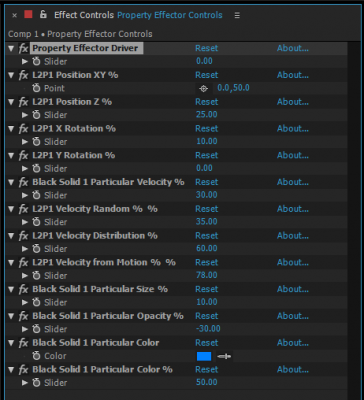Click the stopwatch for the L2P1 X Rotation % slider
This screenshot has width=364, height=400.
click(36, 142)
